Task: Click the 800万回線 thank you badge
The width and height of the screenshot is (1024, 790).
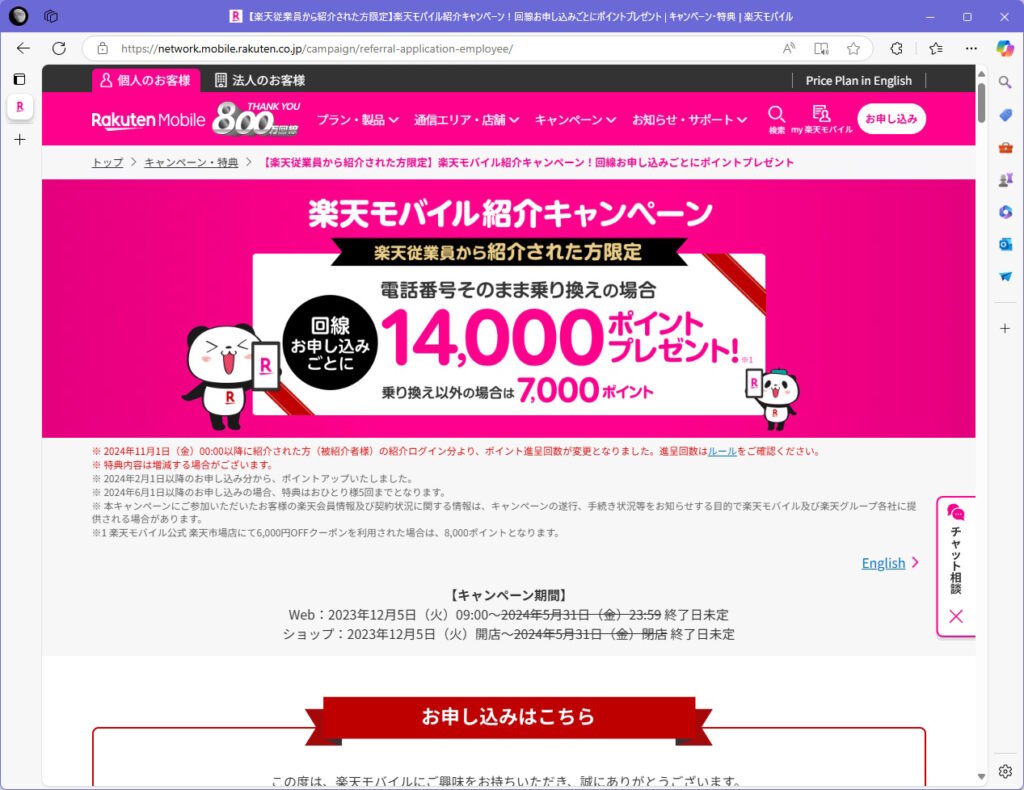Action: (x=257, y=118)
